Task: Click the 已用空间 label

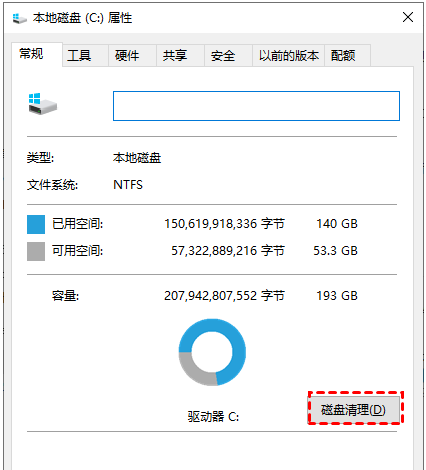Action: 77,224
